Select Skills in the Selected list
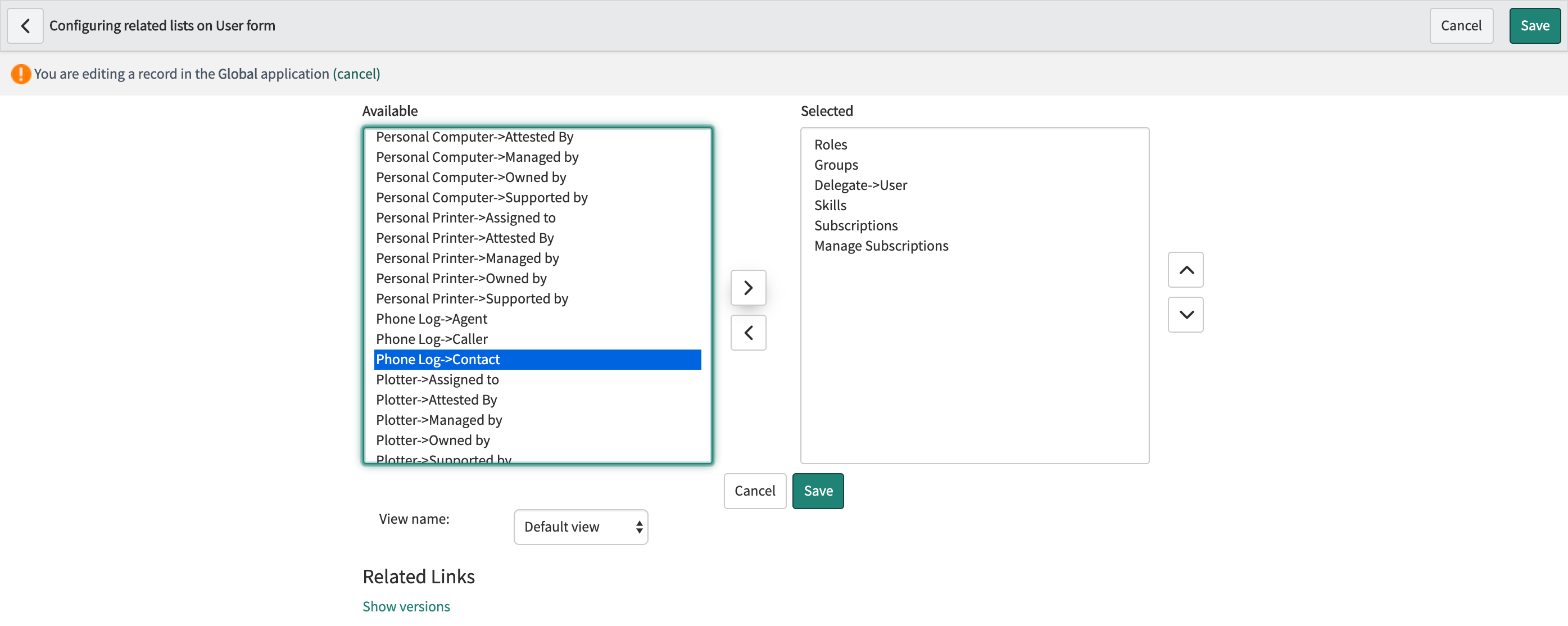 [x=830, y=205]
